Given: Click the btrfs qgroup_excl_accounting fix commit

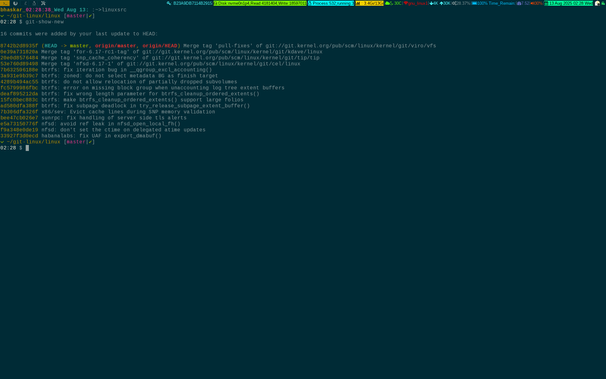Looking at the screenshot, I should (106, 70).
